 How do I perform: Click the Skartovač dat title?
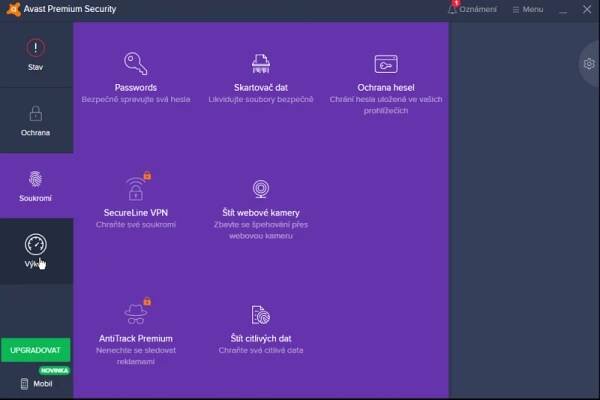[261, 87]
